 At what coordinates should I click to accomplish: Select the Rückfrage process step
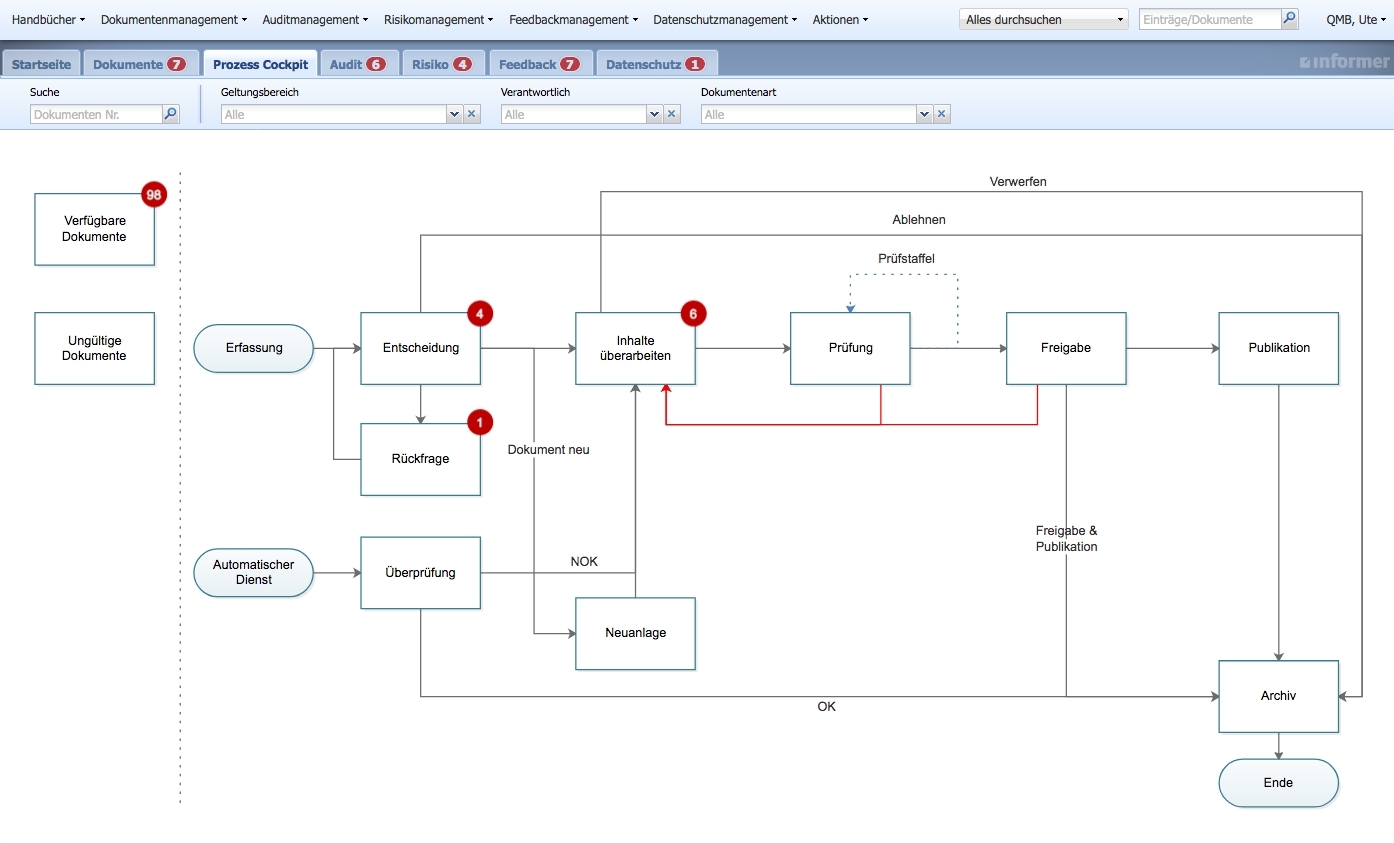point(421,459)
